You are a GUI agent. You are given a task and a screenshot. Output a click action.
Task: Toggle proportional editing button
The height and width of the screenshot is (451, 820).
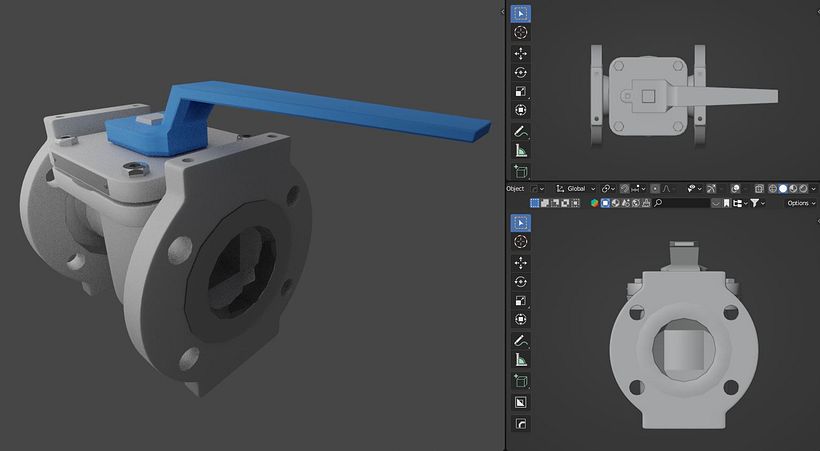point(655,188)
